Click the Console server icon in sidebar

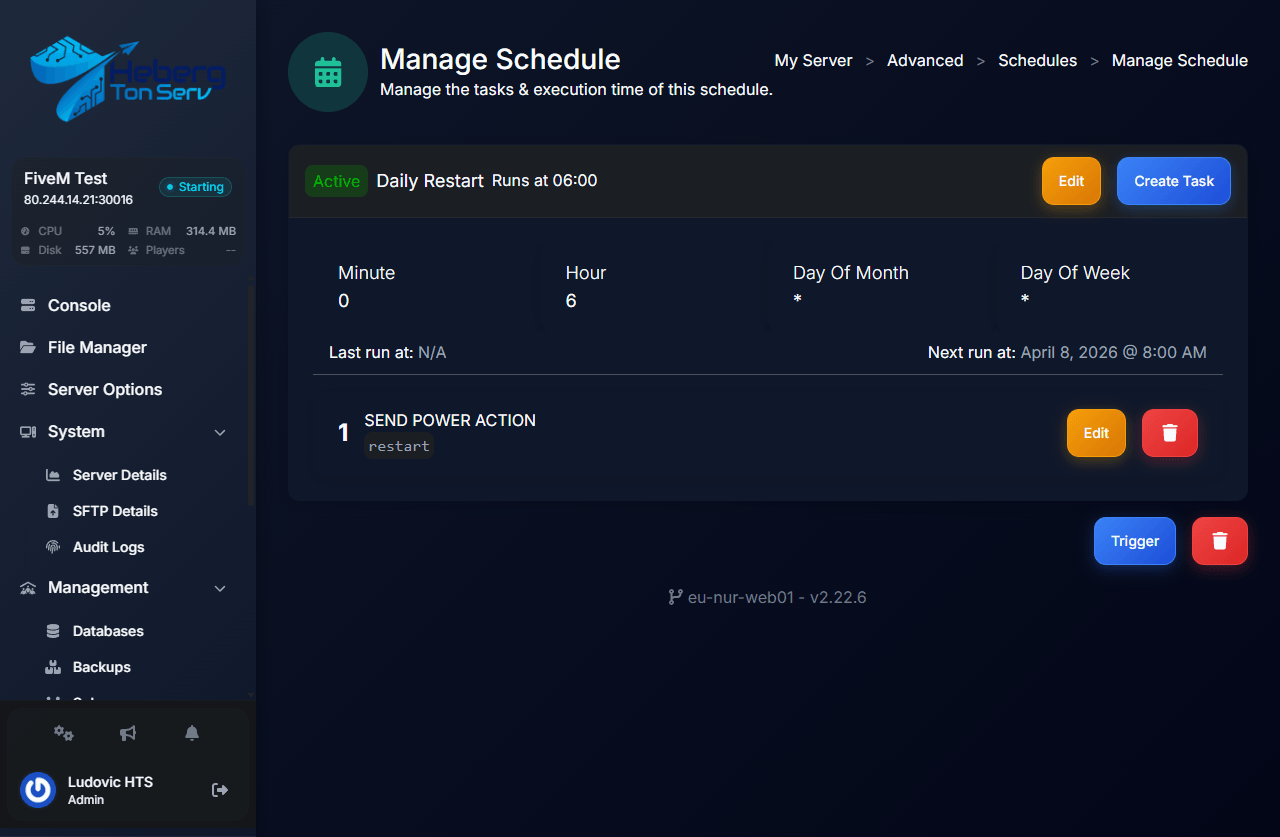point(28,306)
